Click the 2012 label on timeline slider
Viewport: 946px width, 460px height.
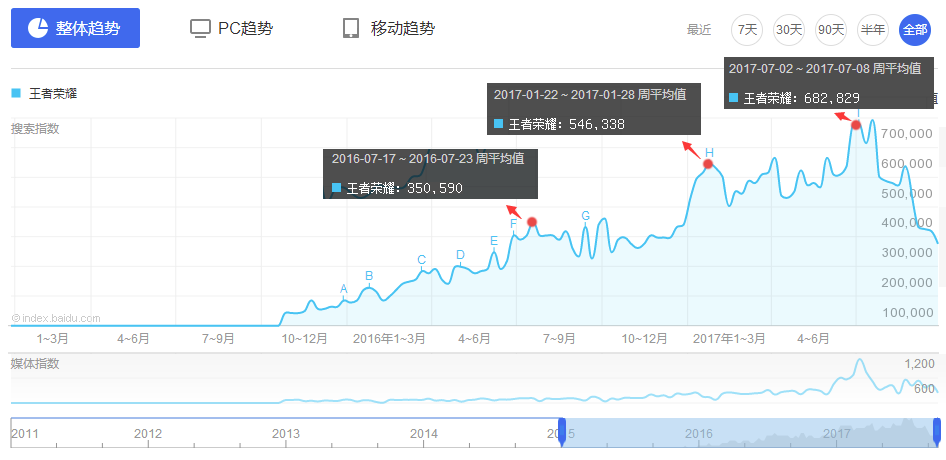tap(148, 433)
